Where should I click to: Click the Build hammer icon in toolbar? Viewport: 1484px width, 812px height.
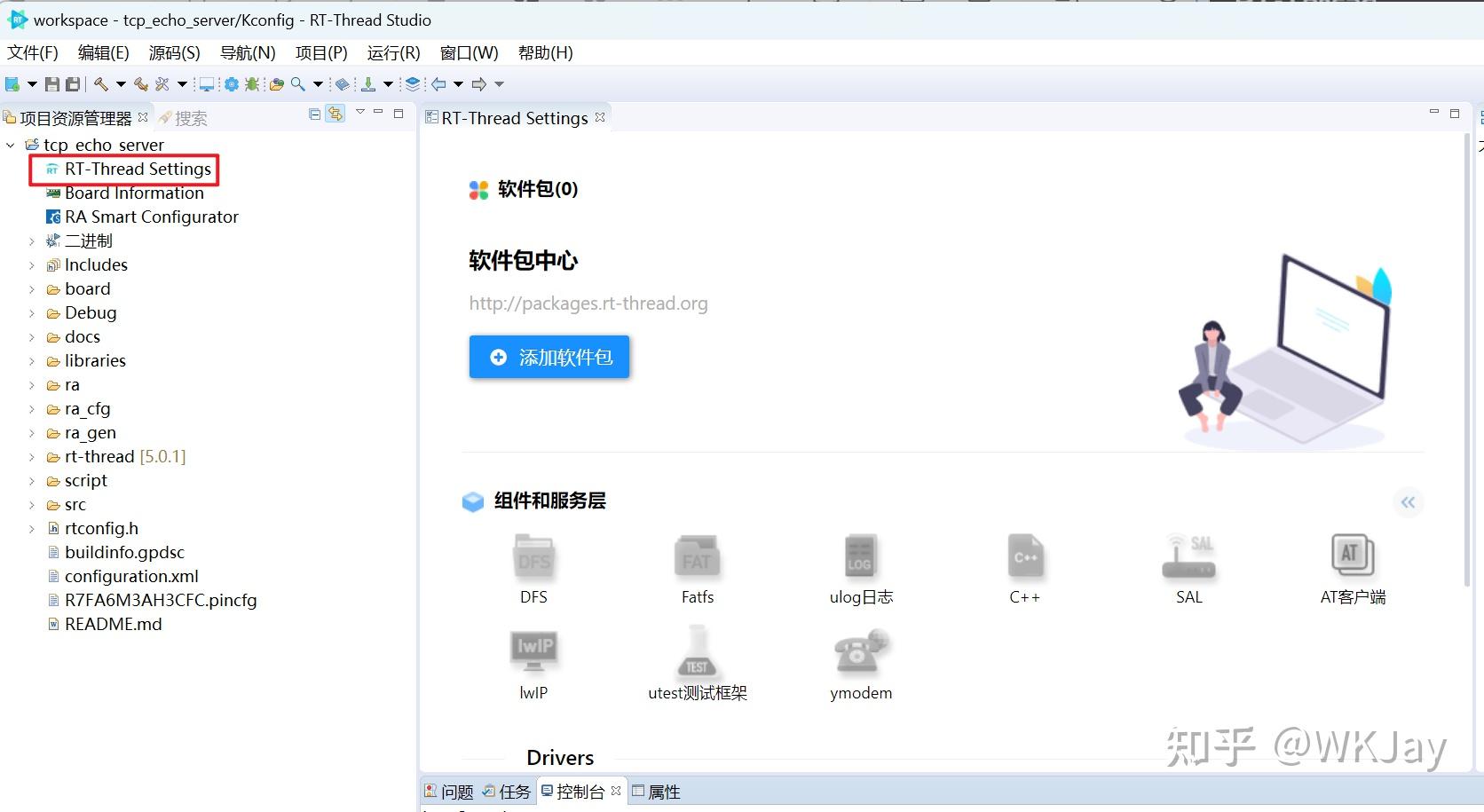(99, 84)
